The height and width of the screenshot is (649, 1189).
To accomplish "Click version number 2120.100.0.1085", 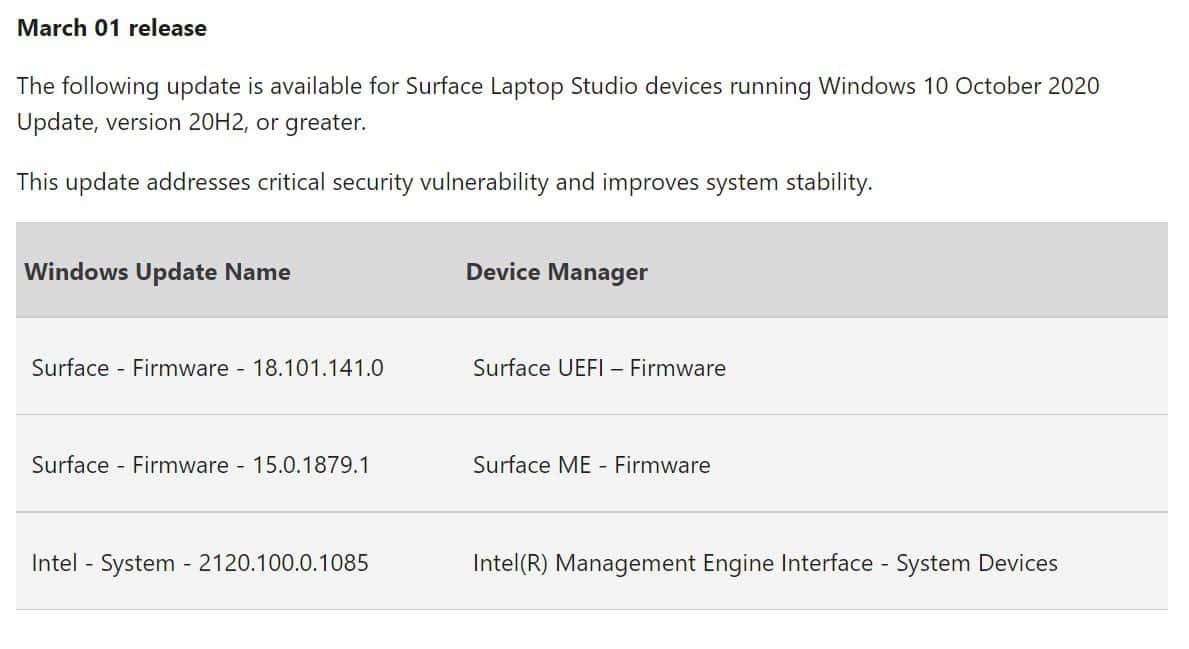I will point(284,563).
